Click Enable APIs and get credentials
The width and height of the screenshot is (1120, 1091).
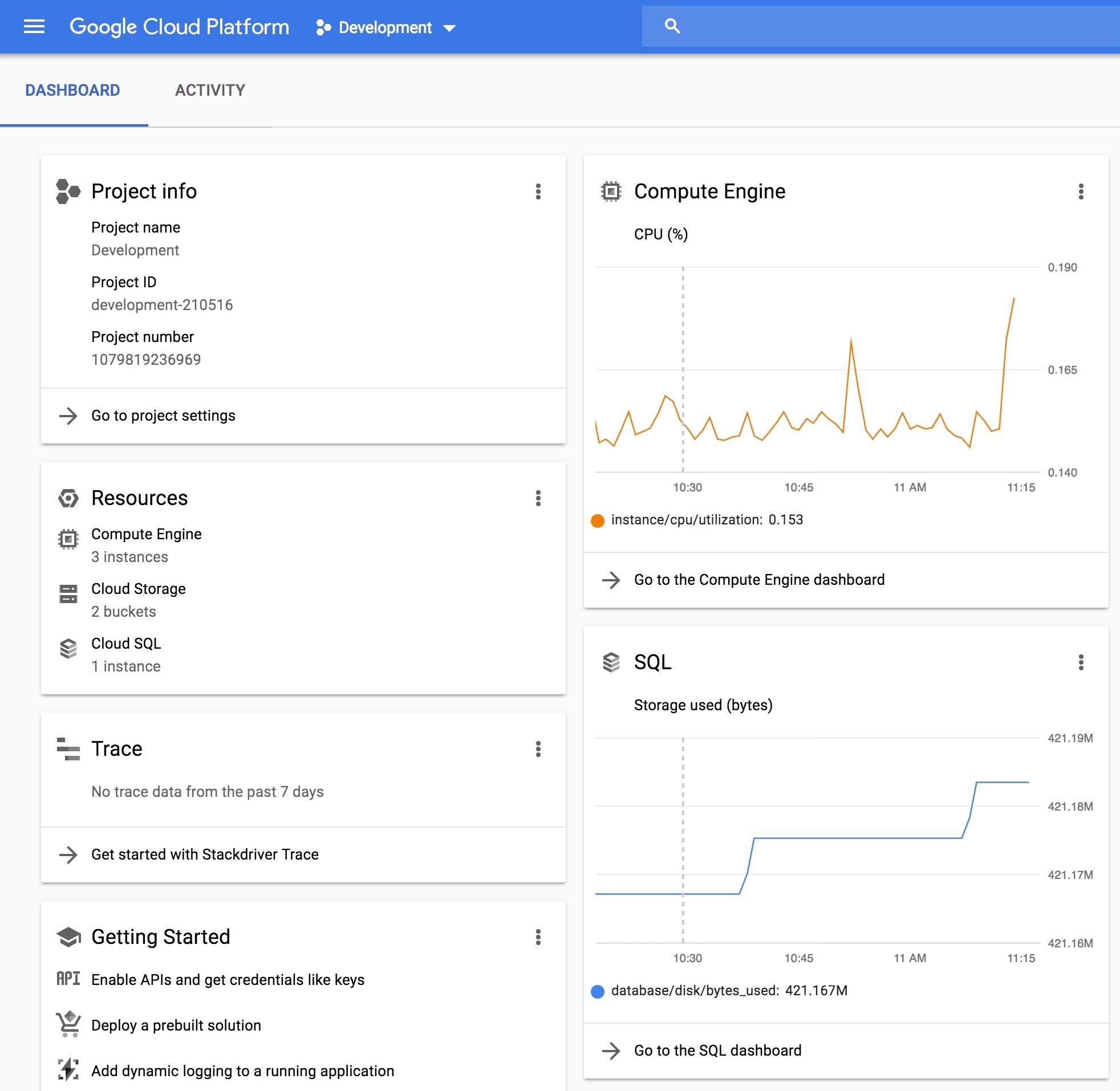pos(228,980)
